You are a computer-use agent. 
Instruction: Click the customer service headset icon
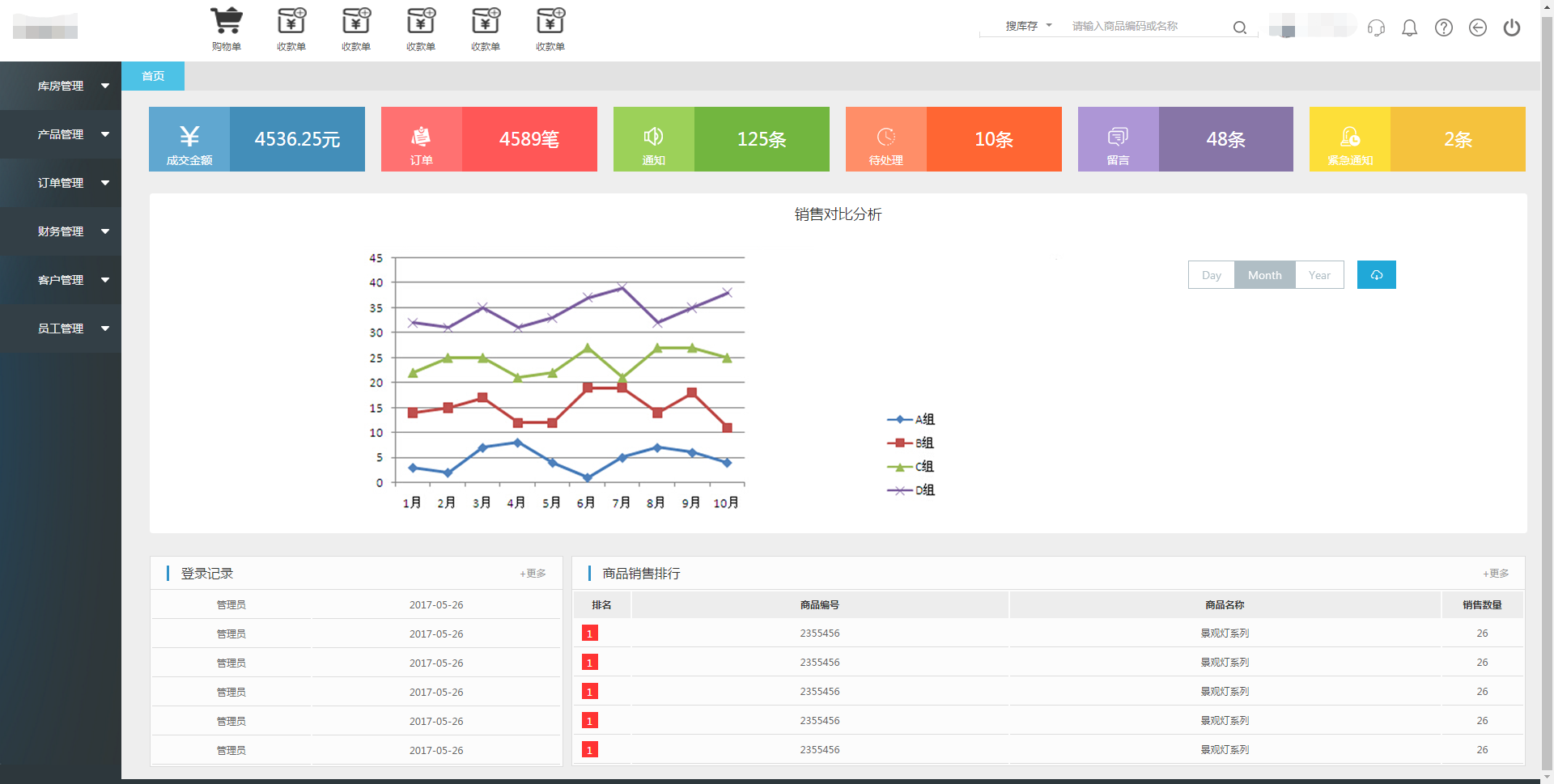coord(1376,28)
